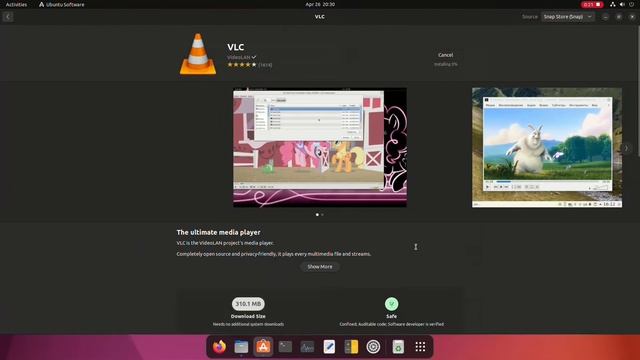Screen dimensions: 640x360
Task: Open the My Little Pony VLC screenshot
Action: pos(320,147)
